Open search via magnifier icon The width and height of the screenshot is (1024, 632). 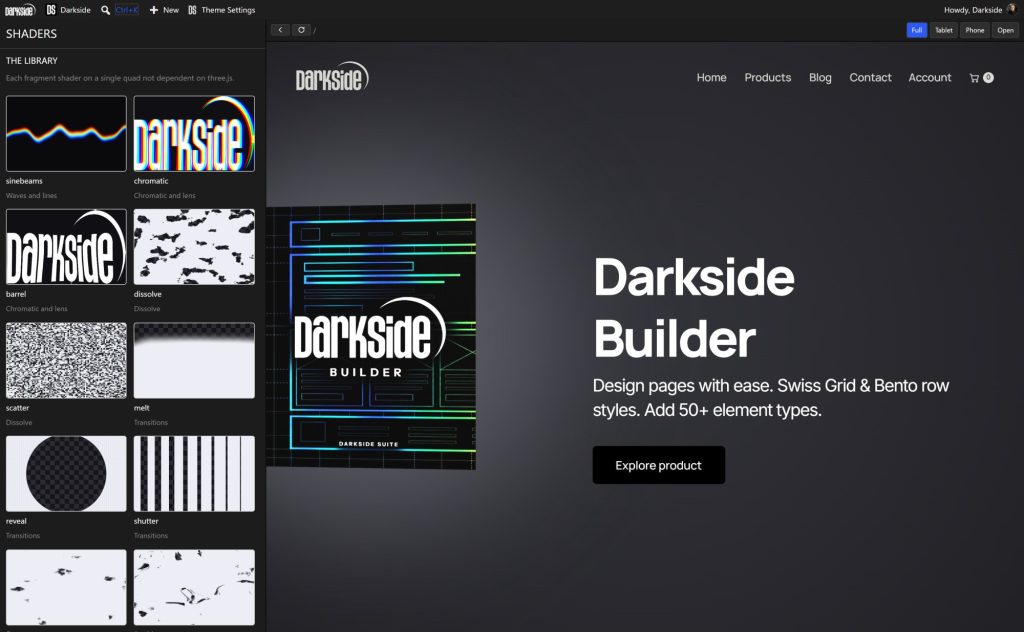(105, 10)
